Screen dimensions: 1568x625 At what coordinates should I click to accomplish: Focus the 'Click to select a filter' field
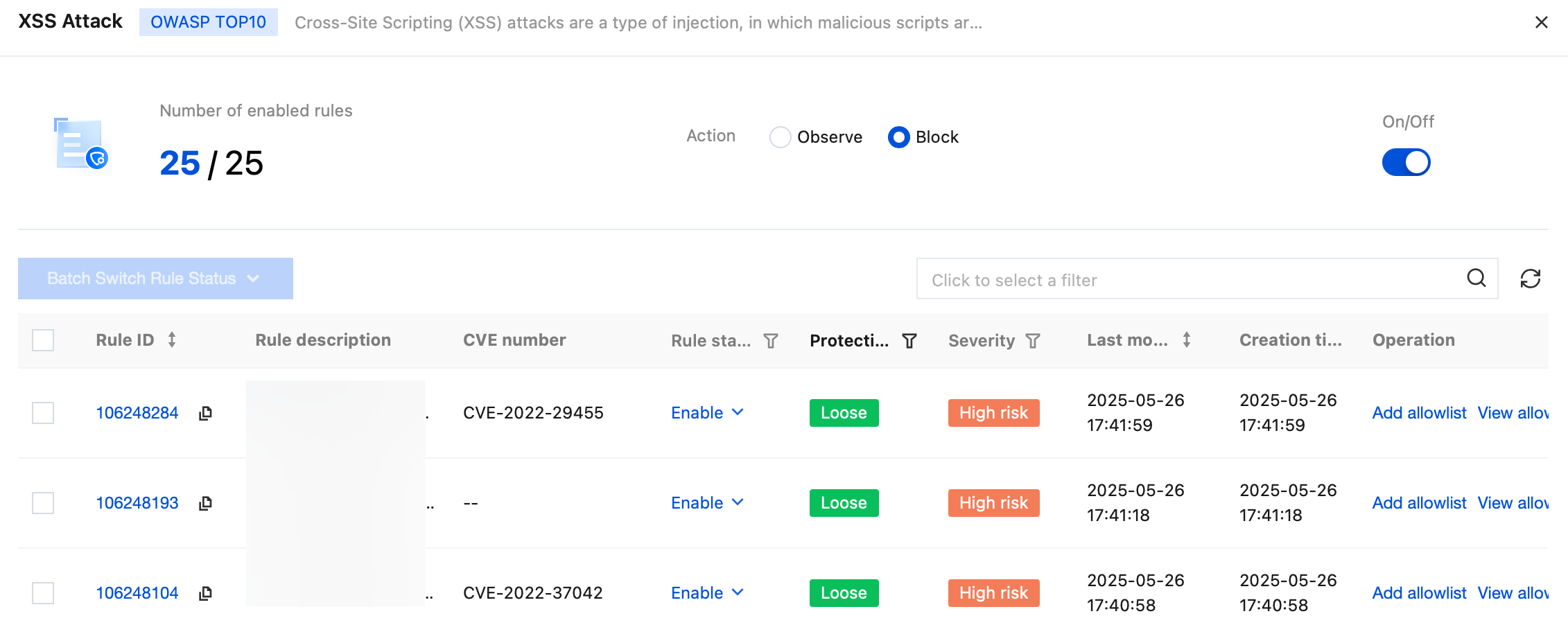point(1192,280)
